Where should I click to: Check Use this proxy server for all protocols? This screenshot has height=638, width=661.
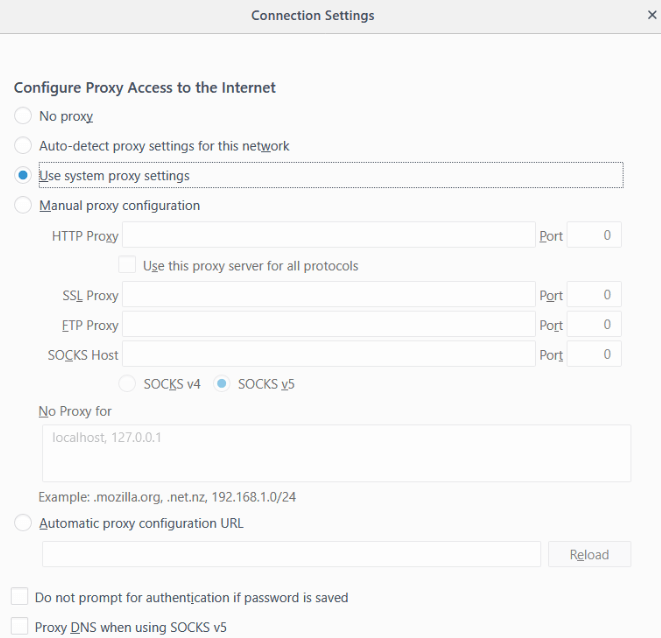click(x=127, y=266)
